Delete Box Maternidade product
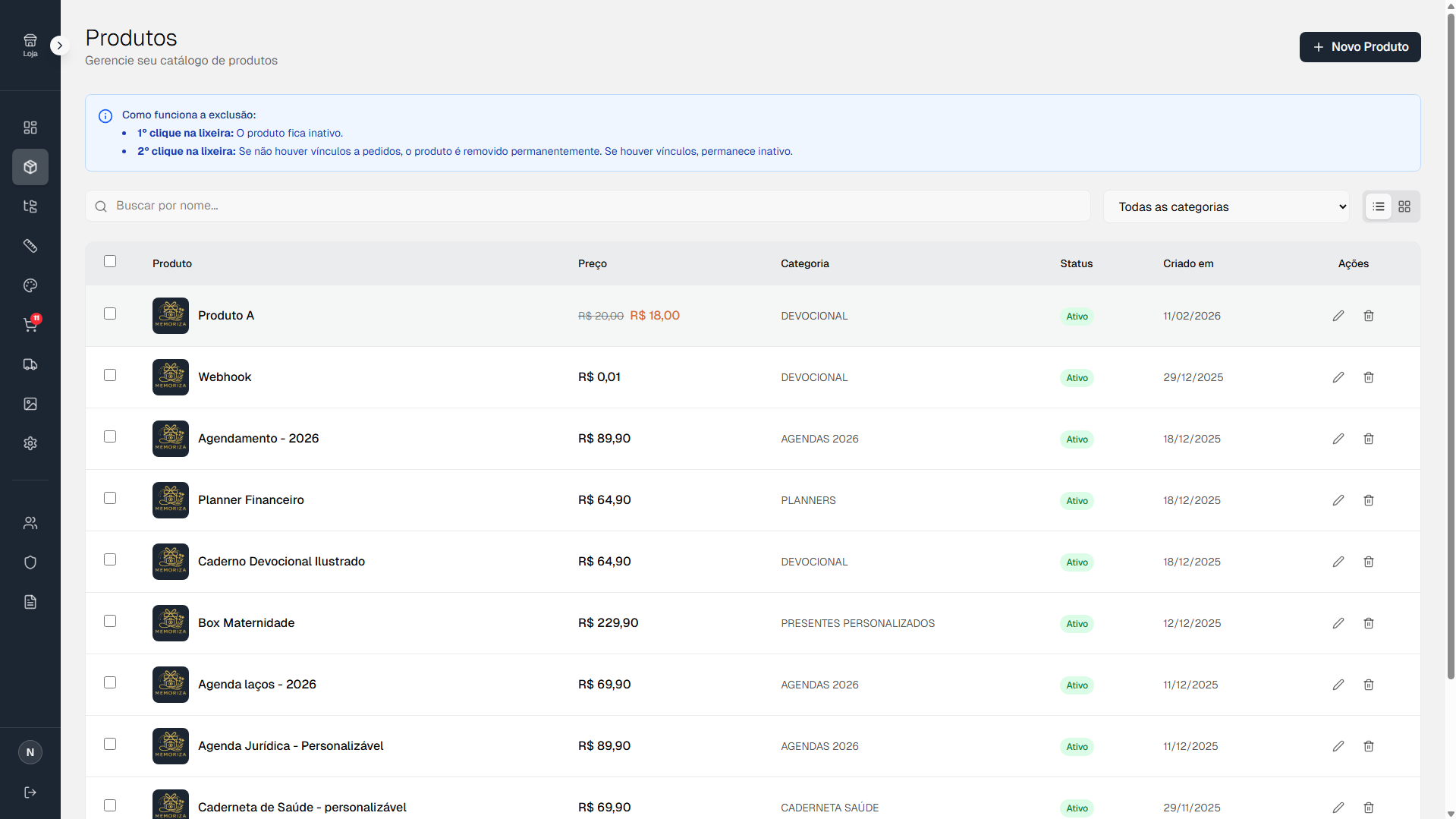 pos(1369,623)
